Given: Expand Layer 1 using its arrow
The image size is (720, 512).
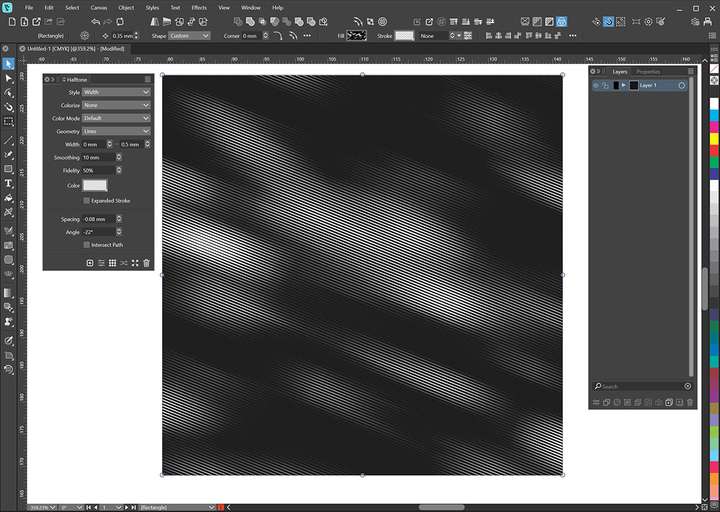Looking at the screenshot, I should 624,86.
